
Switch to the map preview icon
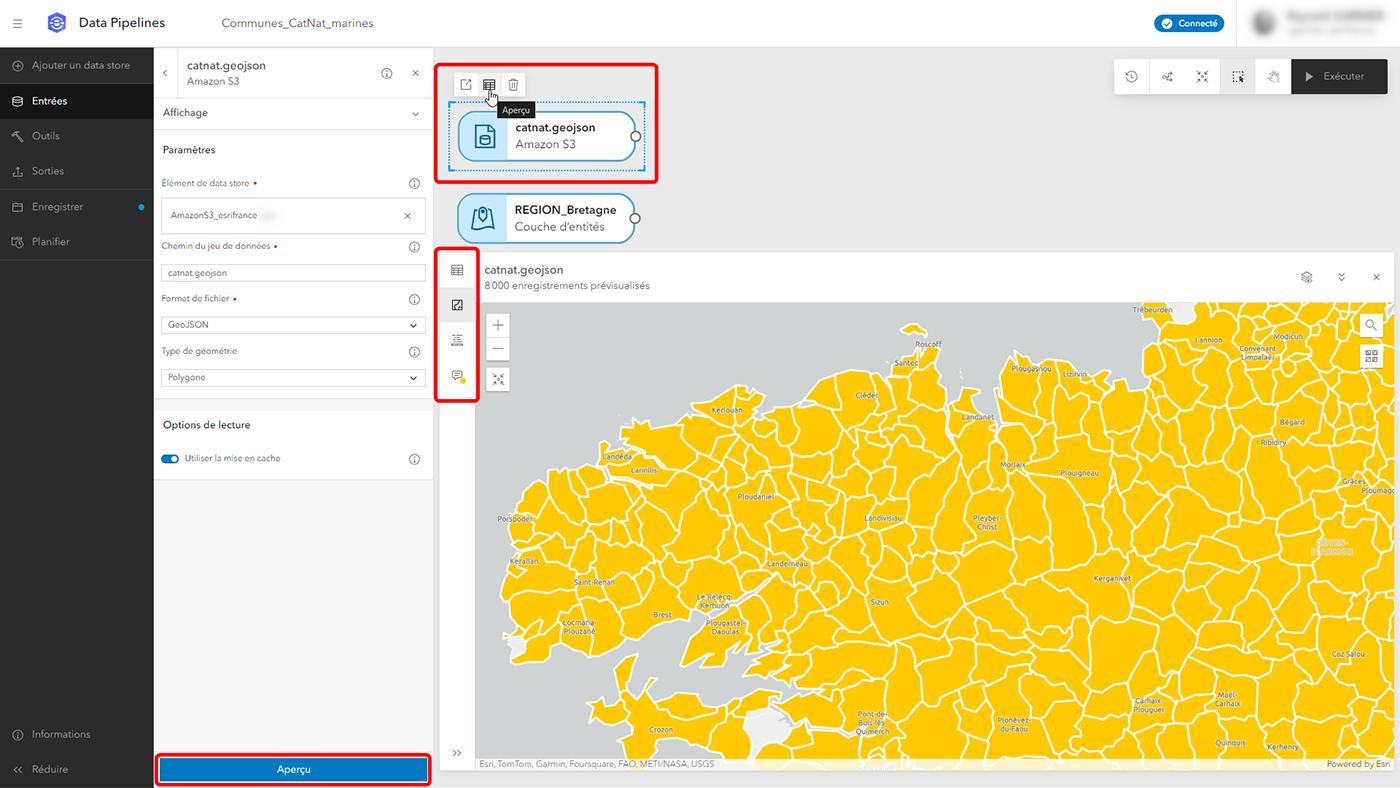coord(457,305)
